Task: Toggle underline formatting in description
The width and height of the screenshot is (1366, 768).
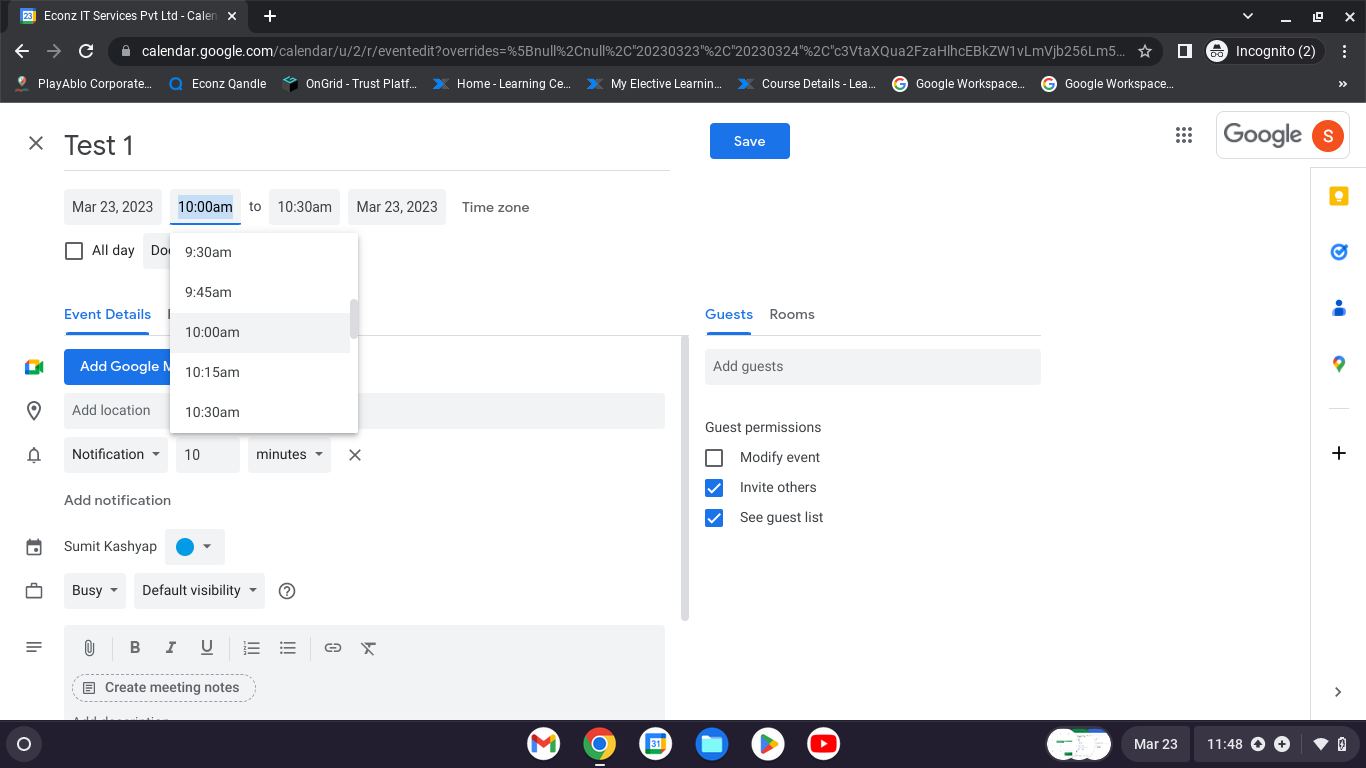Action: click(x=207, y=648)
